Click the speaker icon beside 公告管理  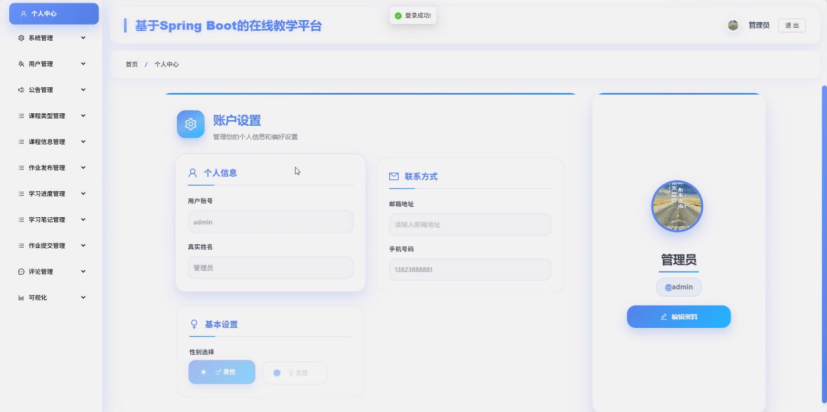[21, 90]
